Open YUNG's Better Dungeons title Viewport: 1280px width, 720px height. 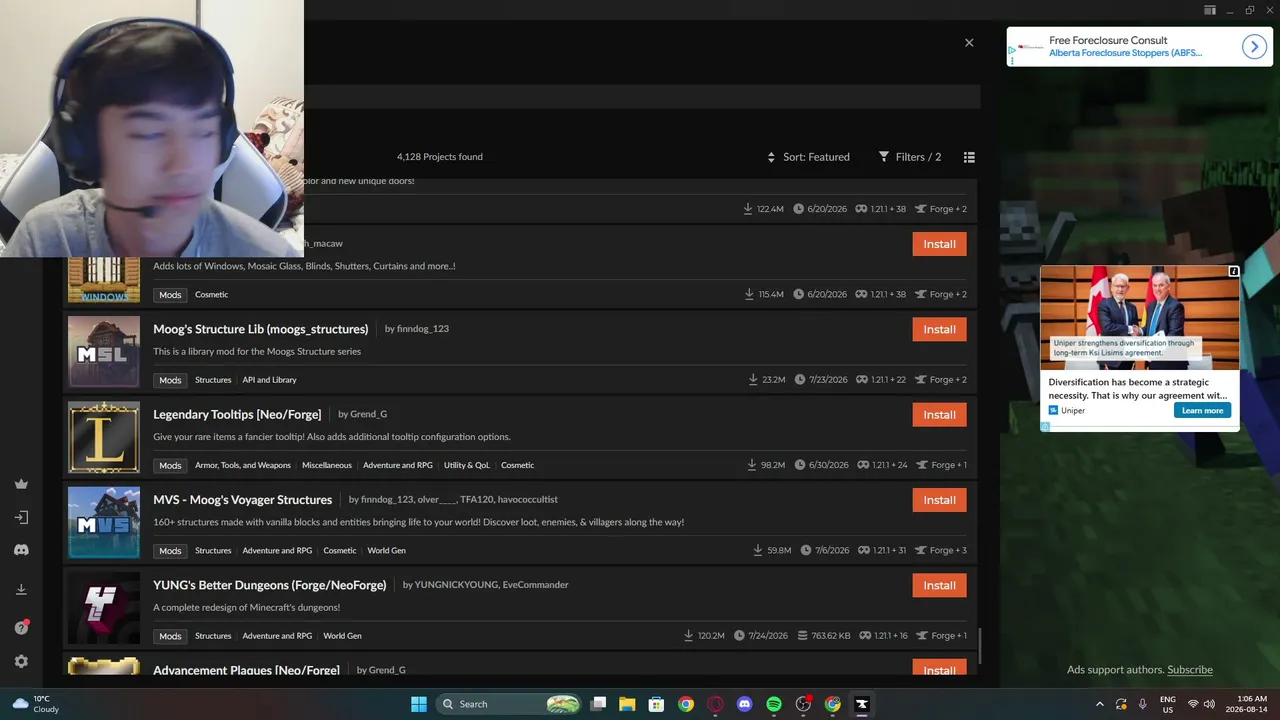tap(269, 585)
